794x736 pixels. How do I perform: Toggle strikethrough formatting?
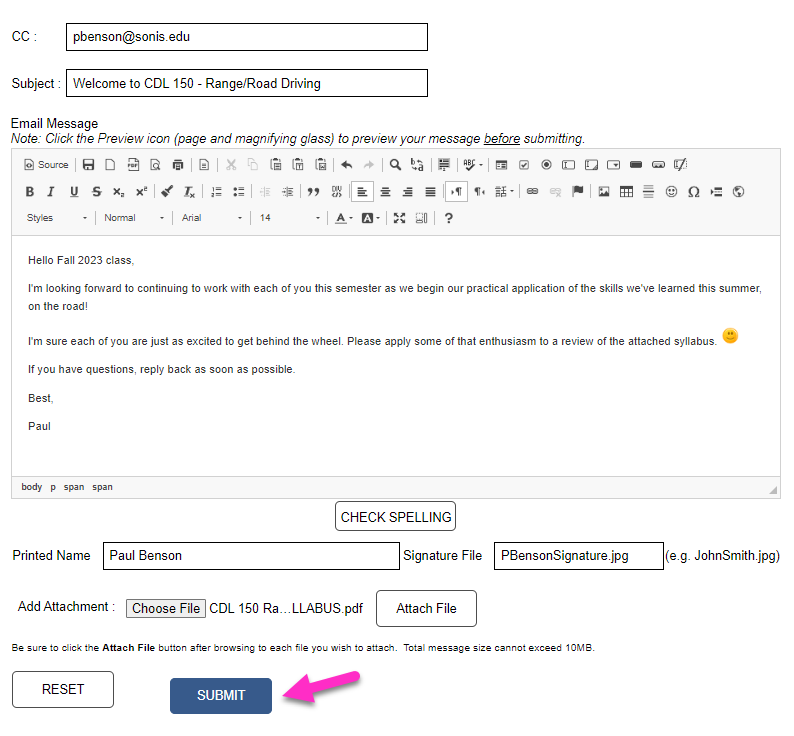coord(96,191)
